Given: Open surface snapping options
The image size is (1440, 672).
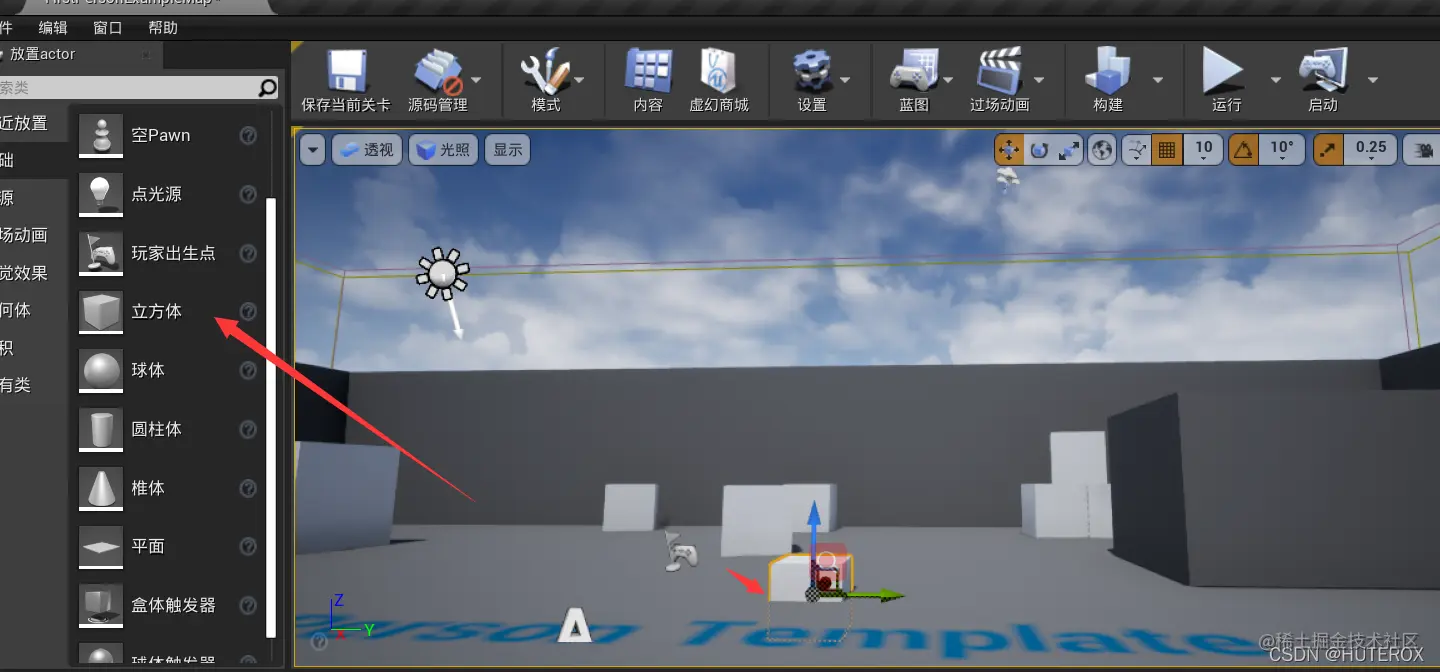Looking at the screenshot, I should coord(1137,150).
